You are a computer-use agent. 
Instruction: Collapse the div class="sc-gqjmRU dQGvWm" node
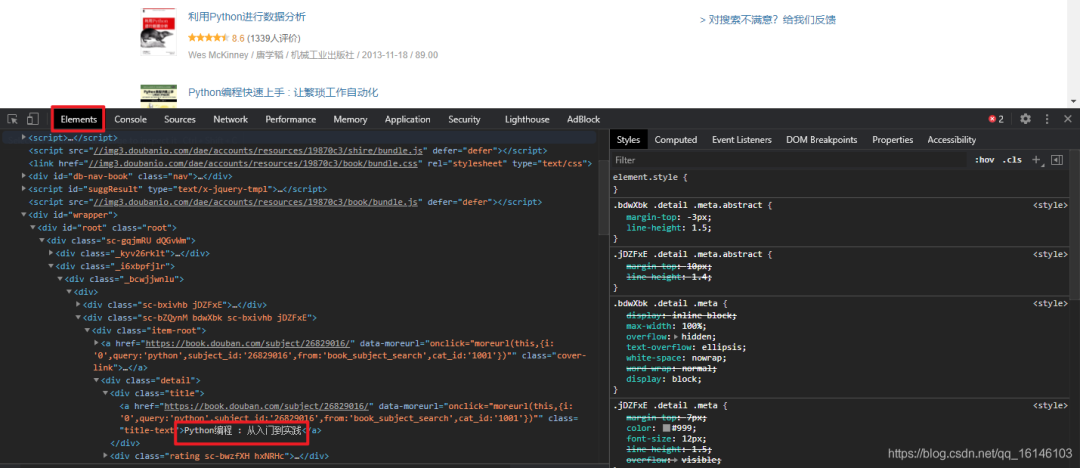pos(41,241)
